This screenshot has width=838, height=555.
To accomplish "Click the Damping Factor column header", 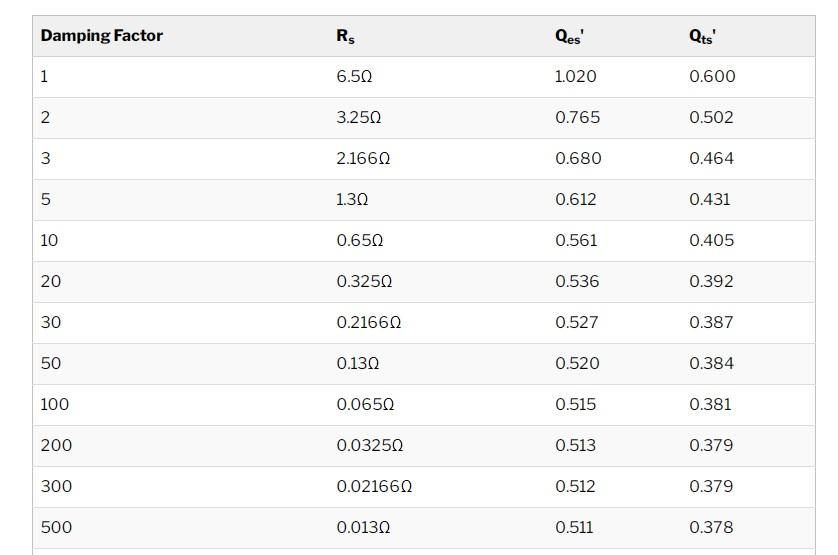I will click(102, 36).
